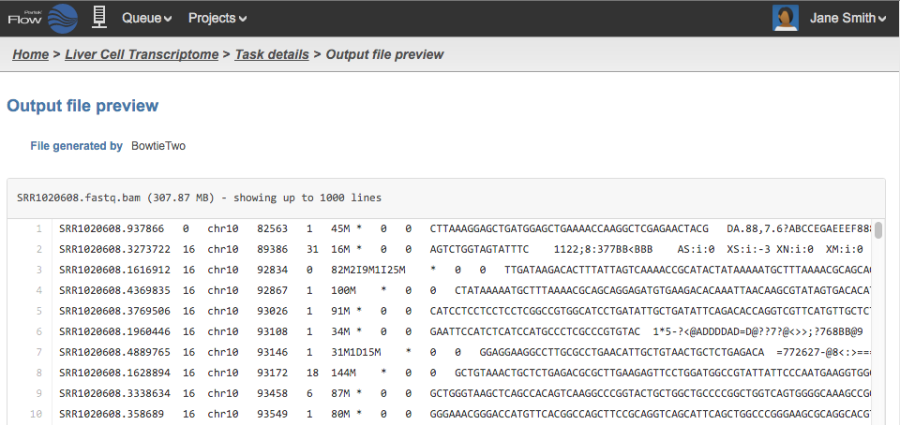Image resolution: width=900 pixels, height=425 pixels.
Task: Click the BowtieTwo task name
Action: pos(158,146)
